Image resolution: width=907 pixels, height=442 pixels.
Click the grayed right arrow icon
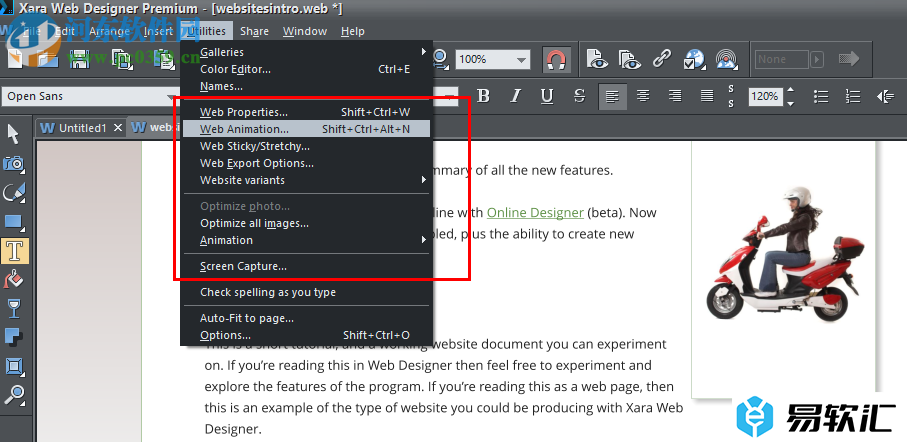849,58
